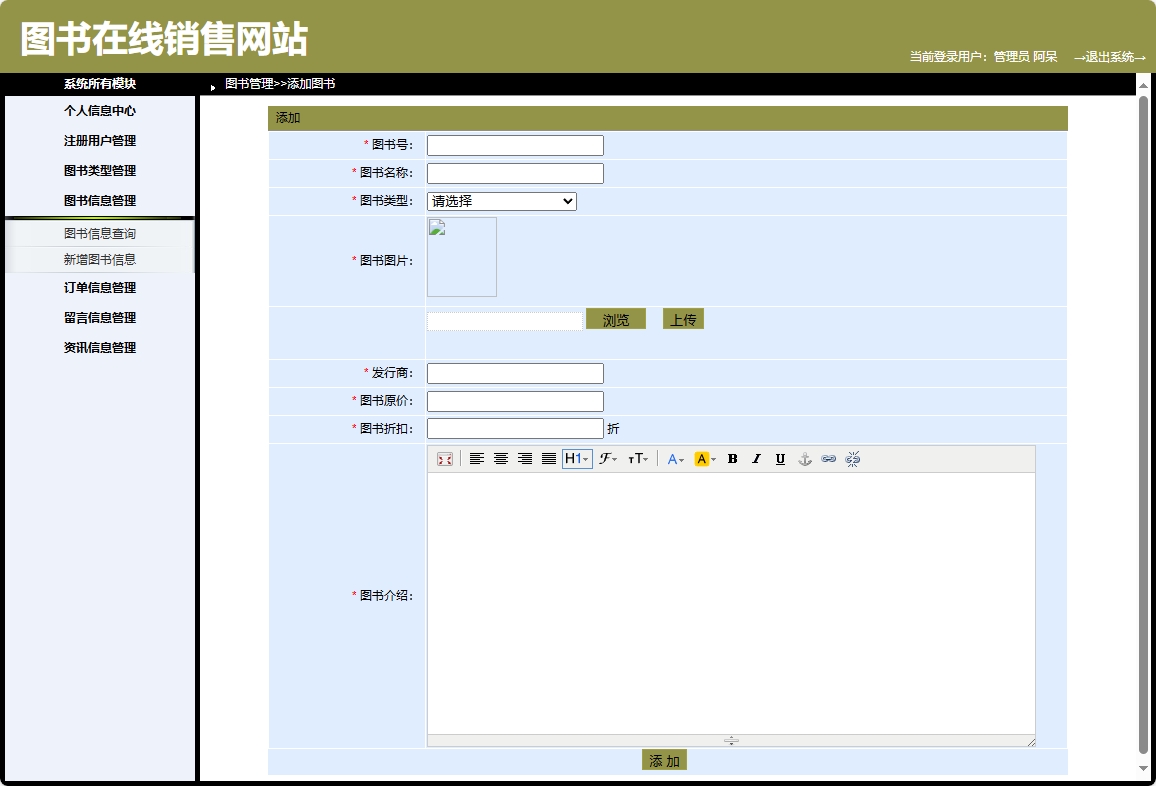Remove a link using the unlink icon
Screen dimensions: 1156x786
[854, 459]
